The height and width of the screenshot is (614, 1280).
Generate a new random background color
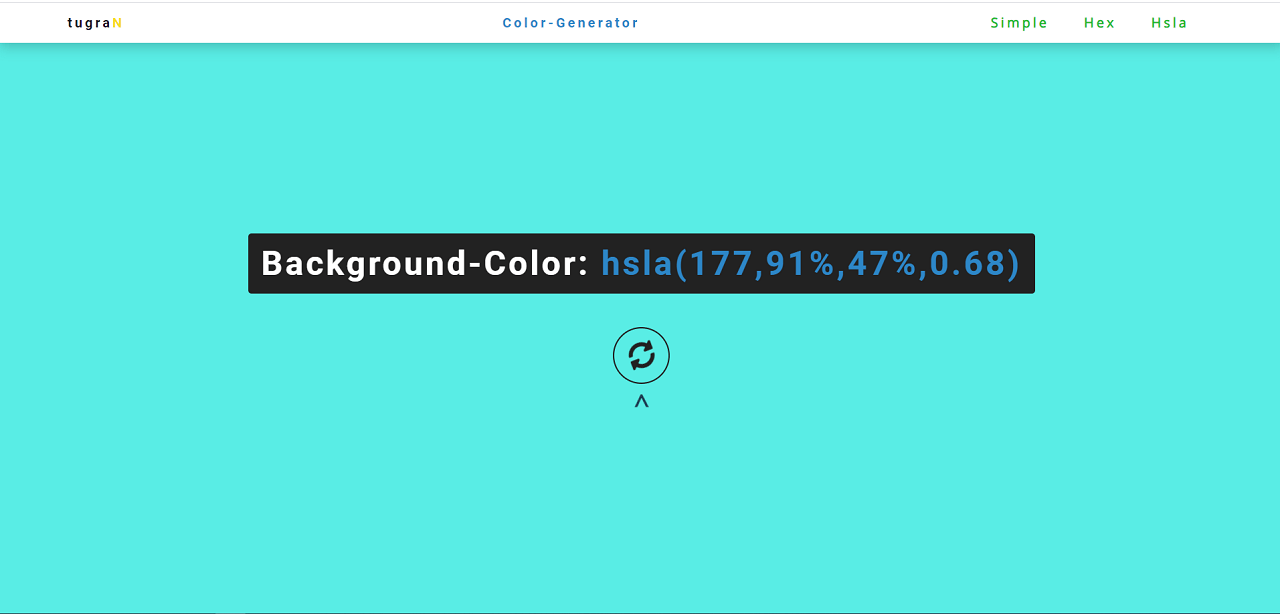coord(641,355)
